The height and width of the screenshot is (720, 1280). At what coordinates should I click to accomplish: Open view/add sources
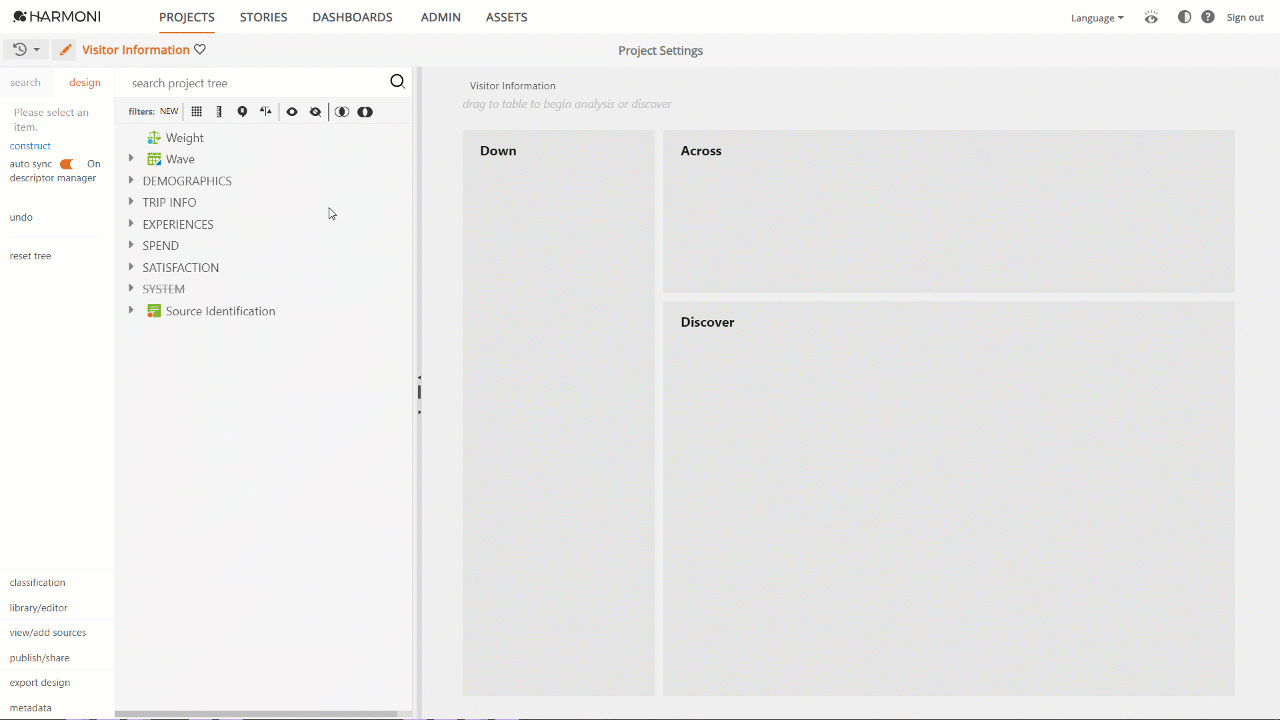[48, 633]
